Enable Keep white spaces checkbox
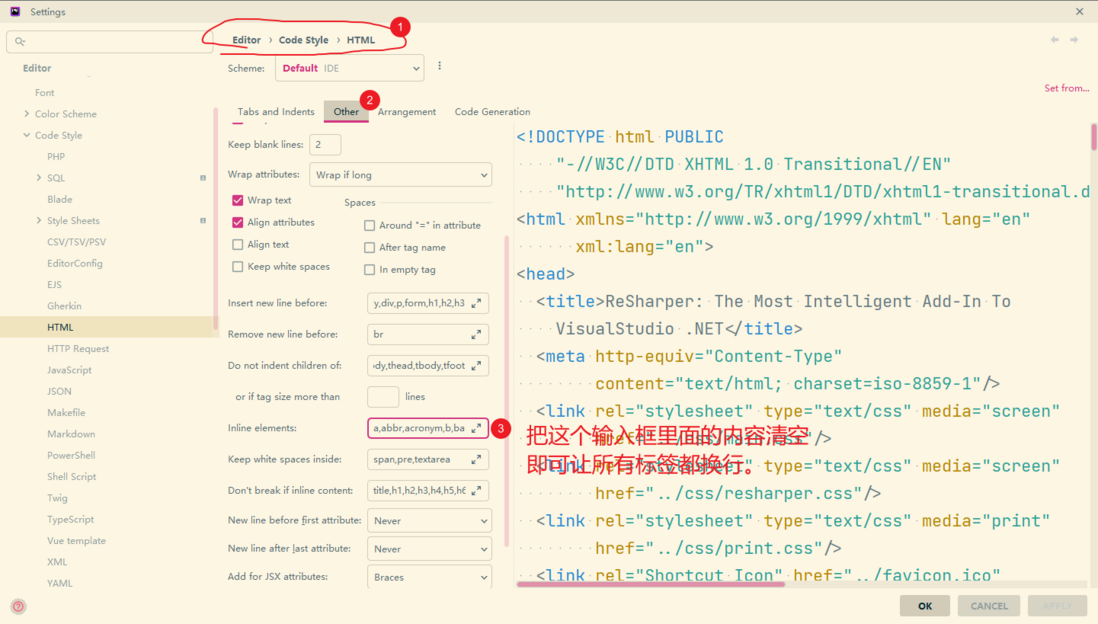 pos(238,267)
